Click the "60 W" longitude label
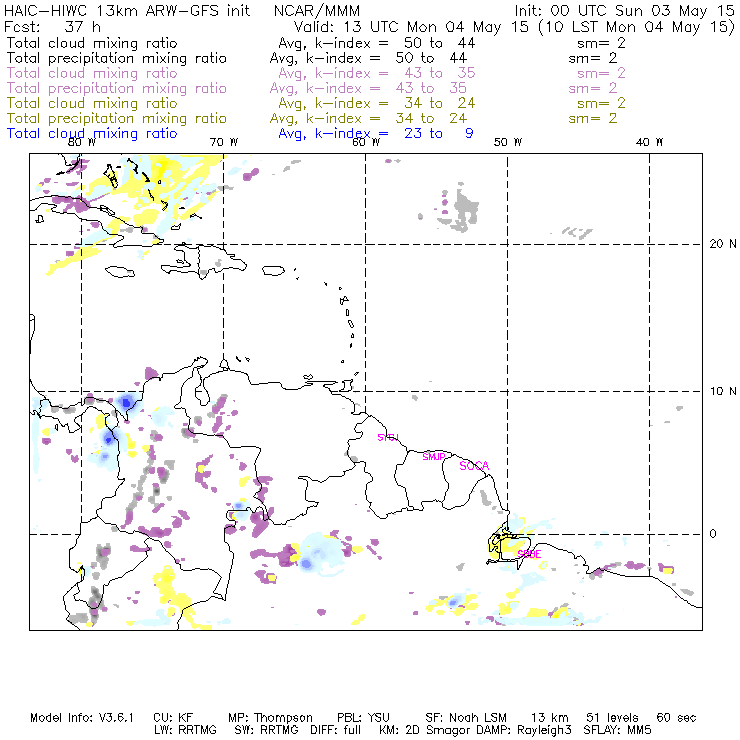The width and height of the screenshot is (740, 740). coord(366,143)
